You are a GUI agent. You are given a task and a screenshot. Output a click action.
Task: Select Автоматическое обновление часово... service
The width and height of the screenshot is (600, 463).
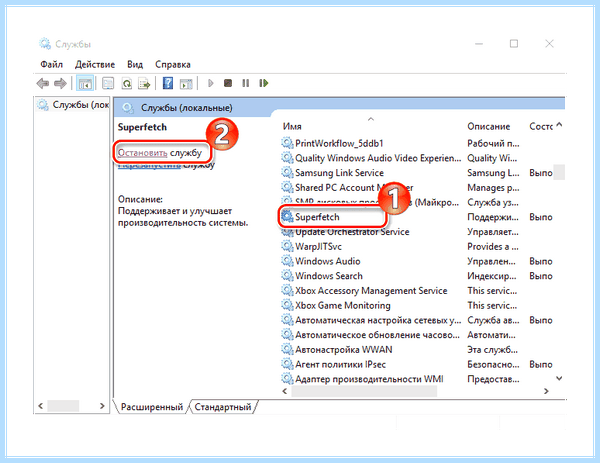[377, 335]
